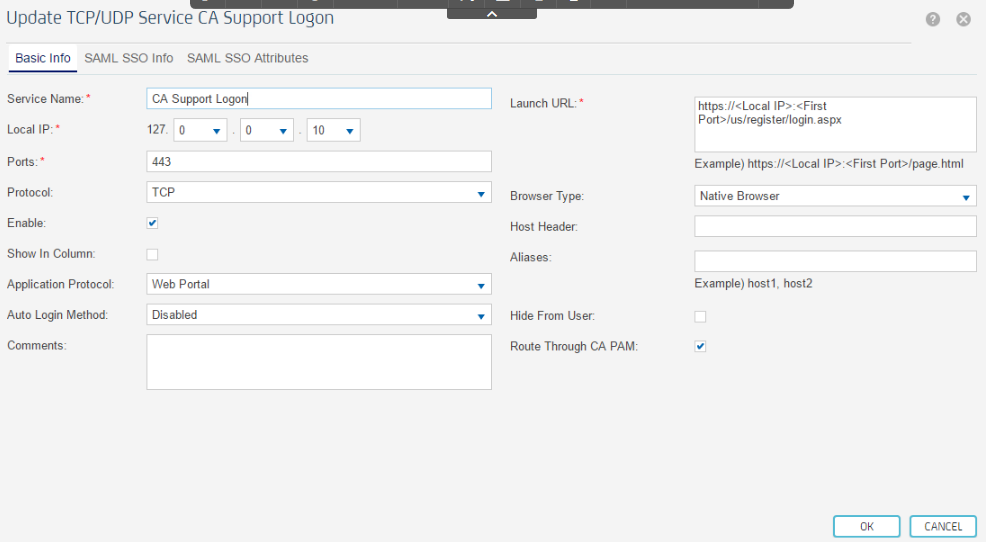Click the Host Header input field

coord(835,226)
